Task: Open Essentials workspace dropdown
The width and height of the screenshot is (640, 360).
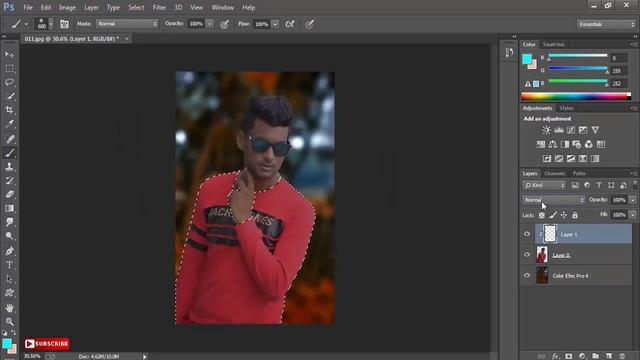Action: (606, 24)
